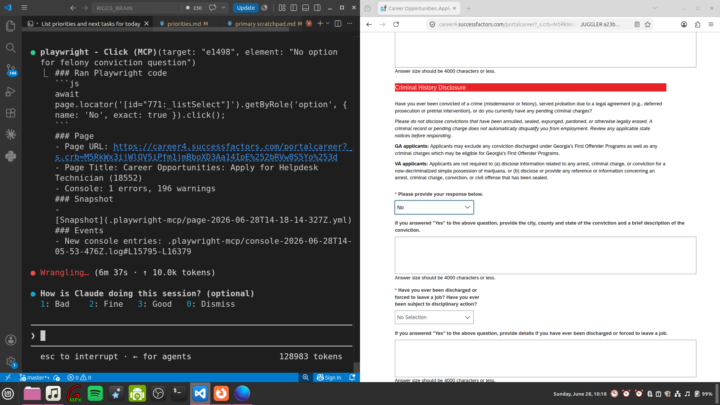This screenshot has width=720, height=405.
Task: Open a new browser tab
Action: [468, 8]
